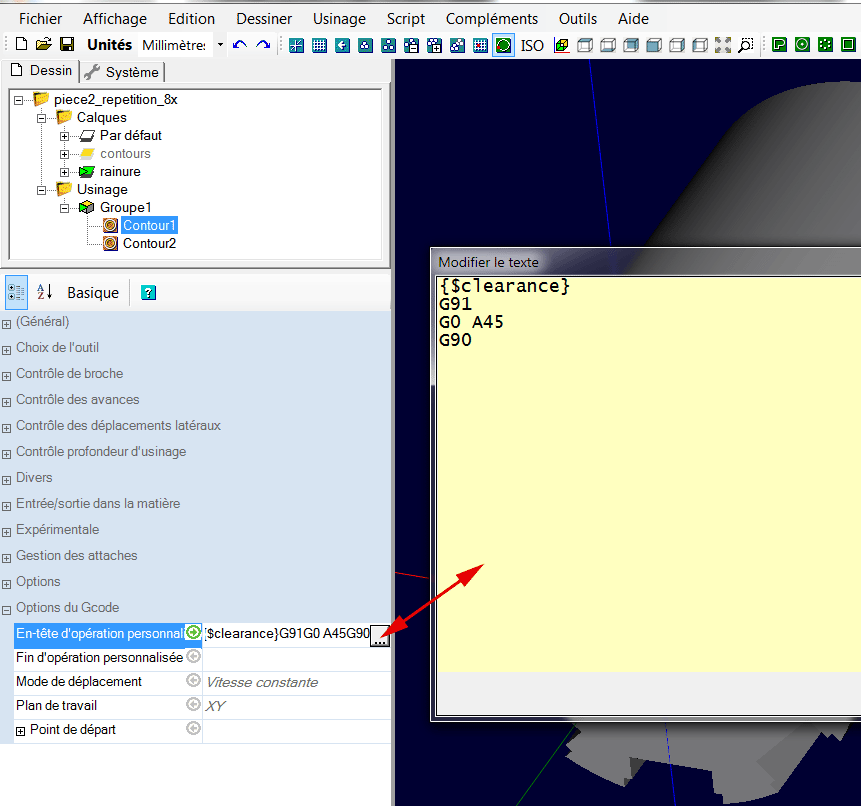Collapse the Calques folder
Image resolution: width=861 pixels, height=806 pixels.
coord(41,118)
